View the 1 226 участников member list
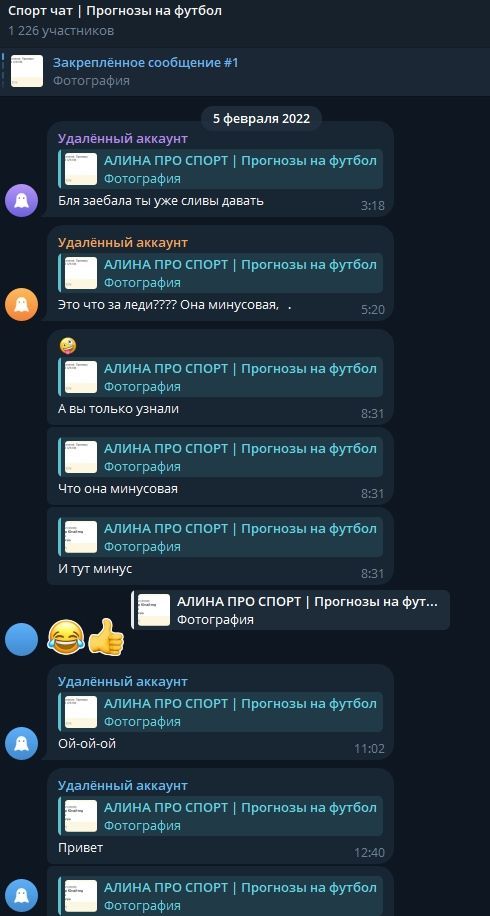 [x=61, y=30]
